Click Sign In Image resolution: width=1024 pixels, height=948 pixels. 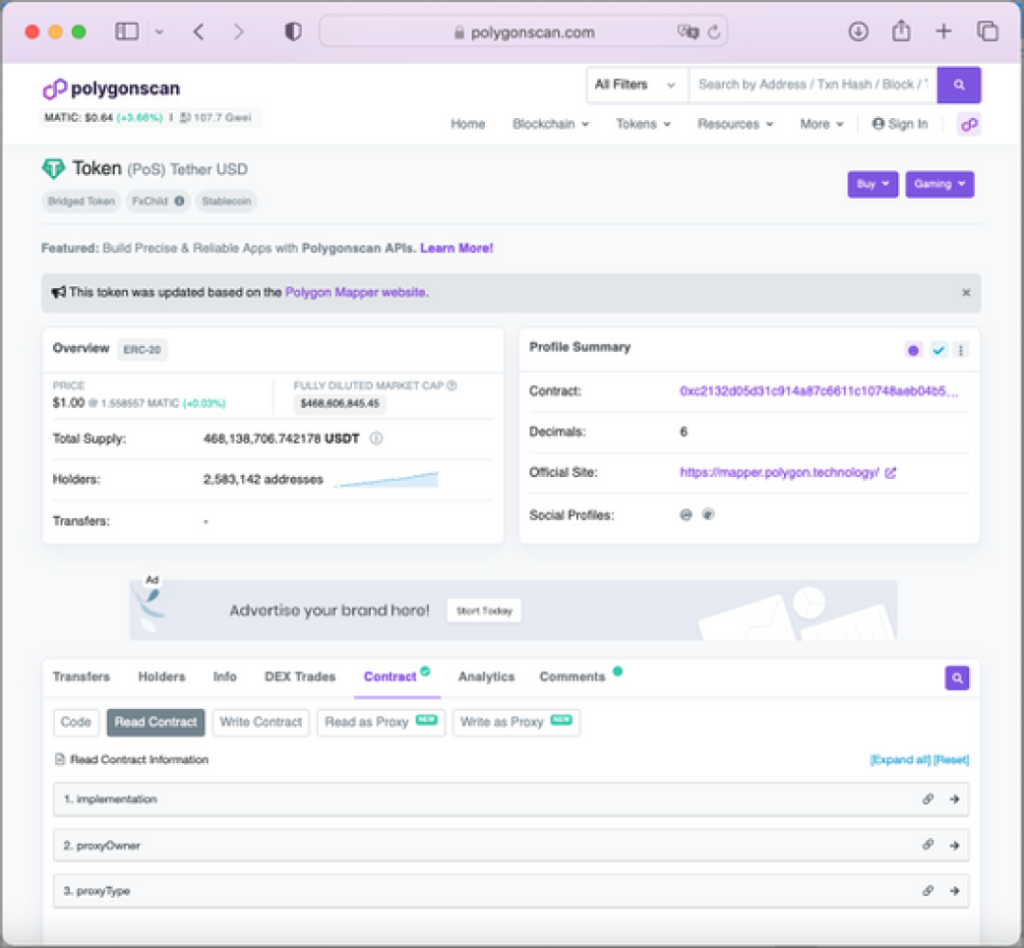click(900, 124)
